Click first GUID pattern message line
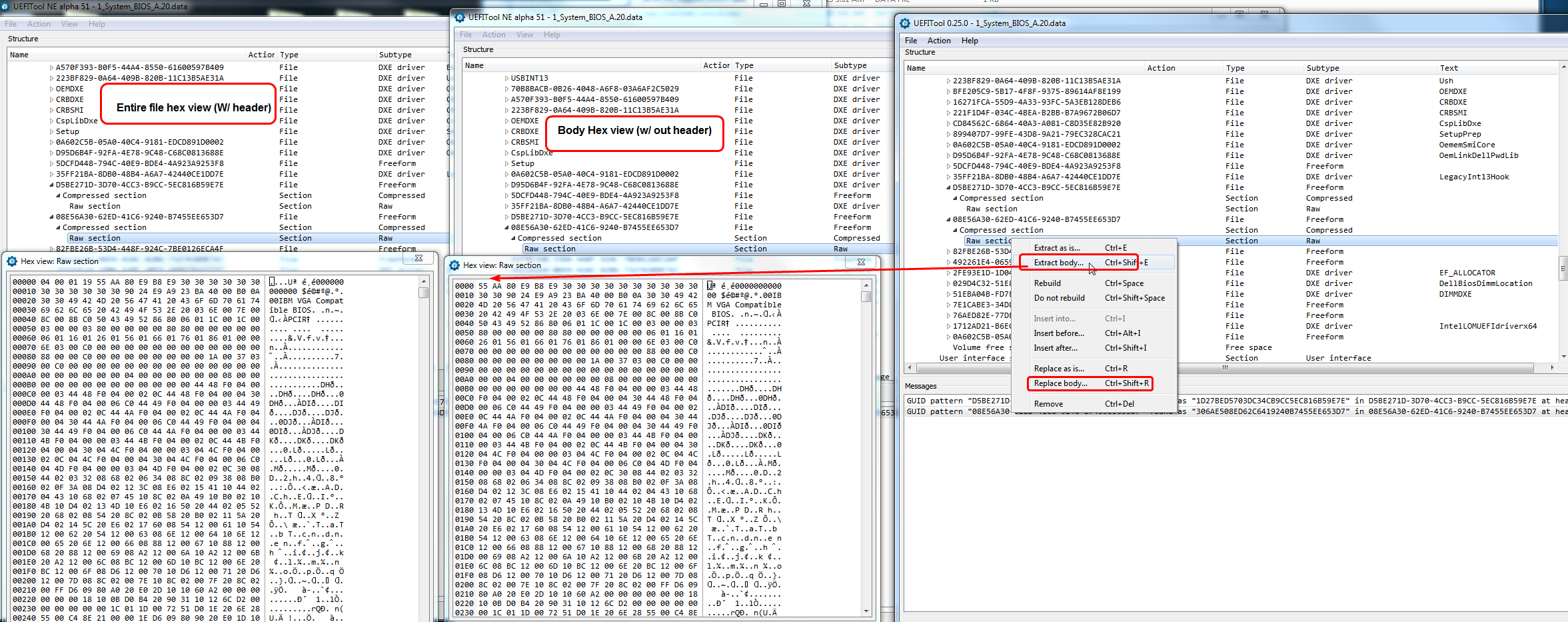The image size is (1568, 622). pyautogui.click(x=1236, y=401)
